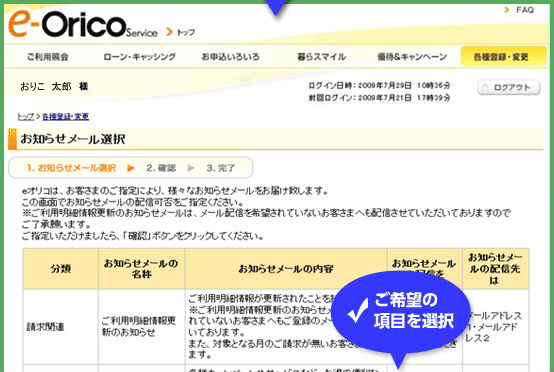
Task: Click the お知らせメールの配信先は column header
Action: point(495,269)
